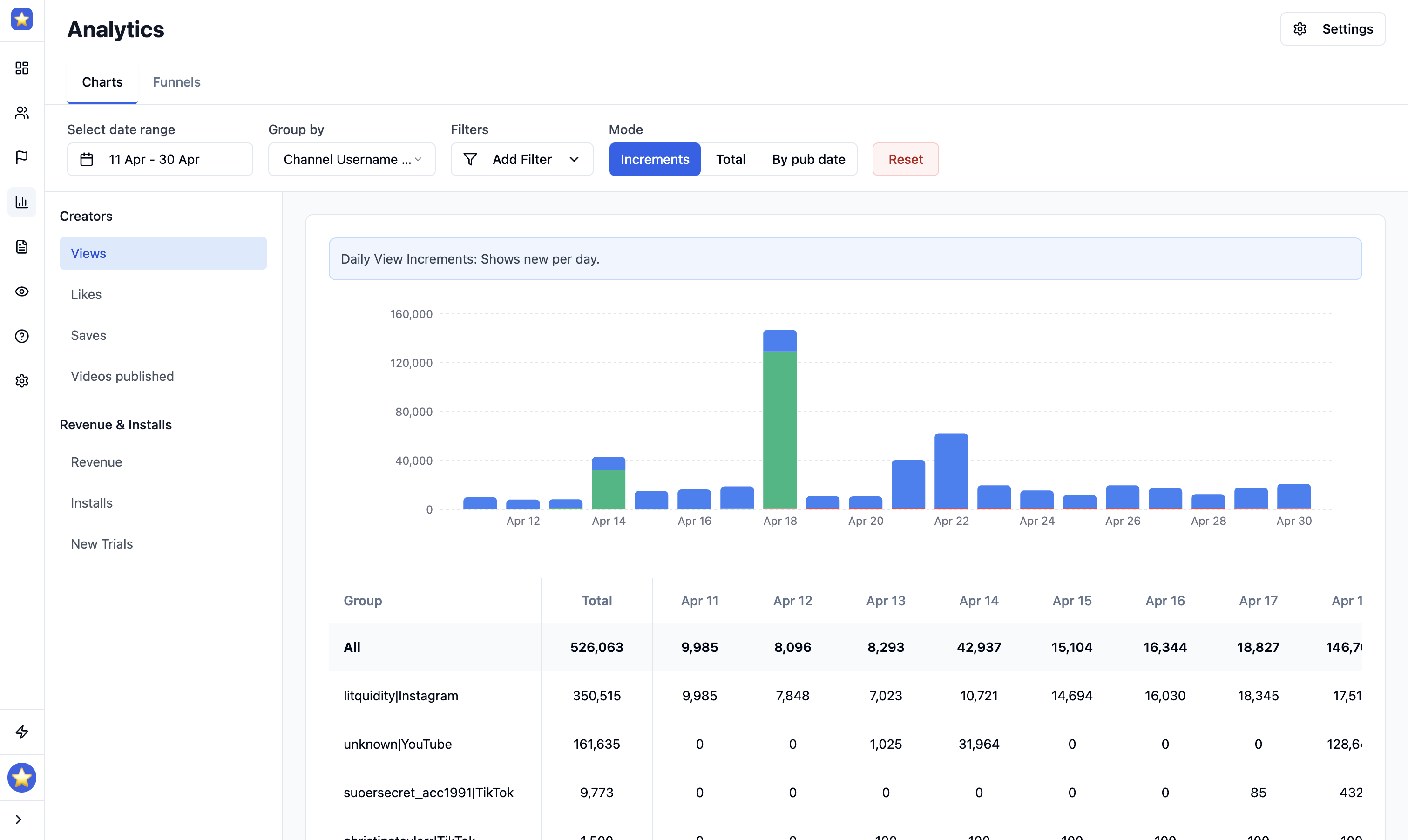Image resolution: width=1408 pixels, height=840 pixels.
Task: Click the Reset button
Action: point(906,160)
